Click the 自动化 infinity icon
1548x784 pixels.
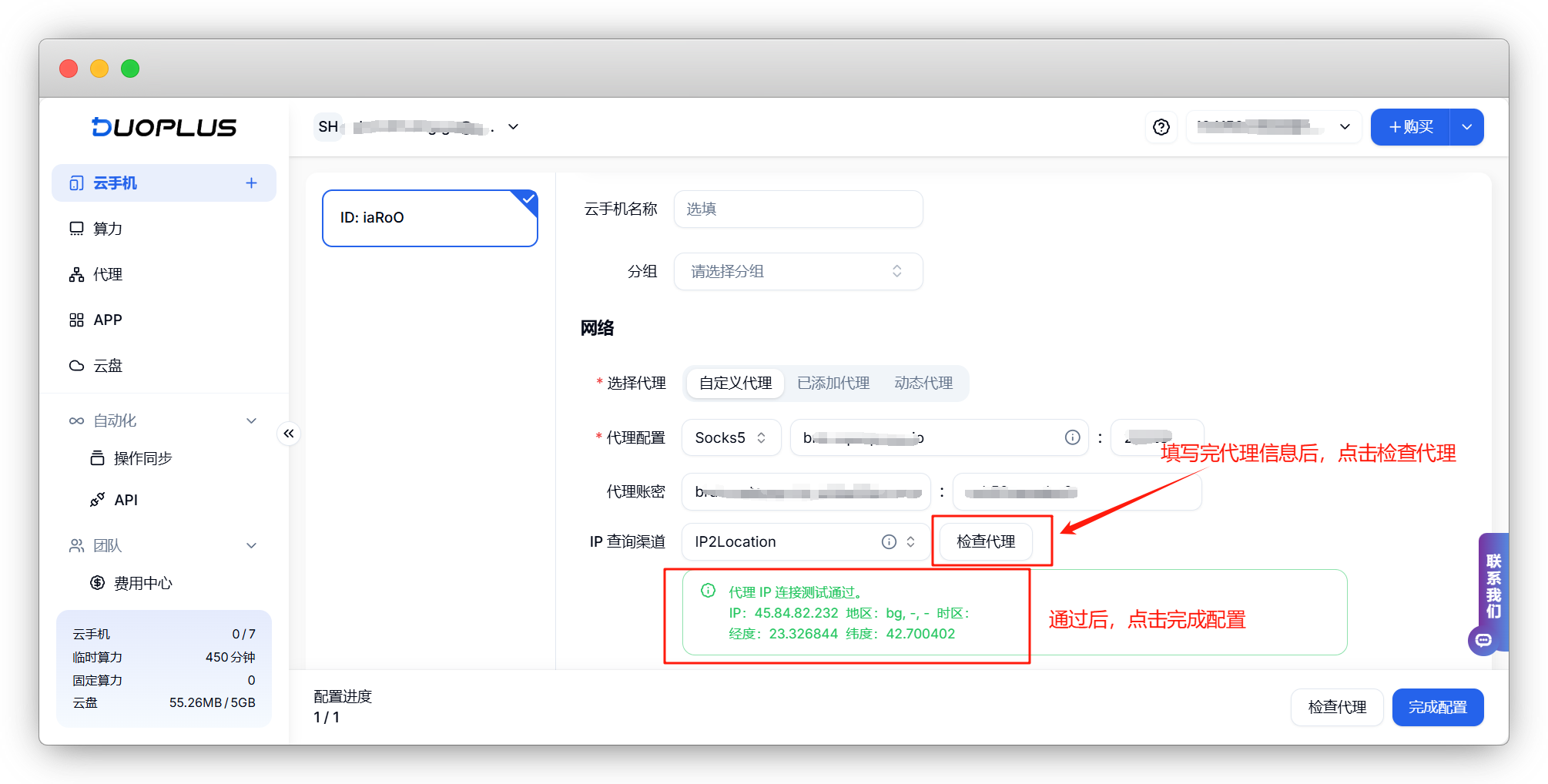coord(76,420)
